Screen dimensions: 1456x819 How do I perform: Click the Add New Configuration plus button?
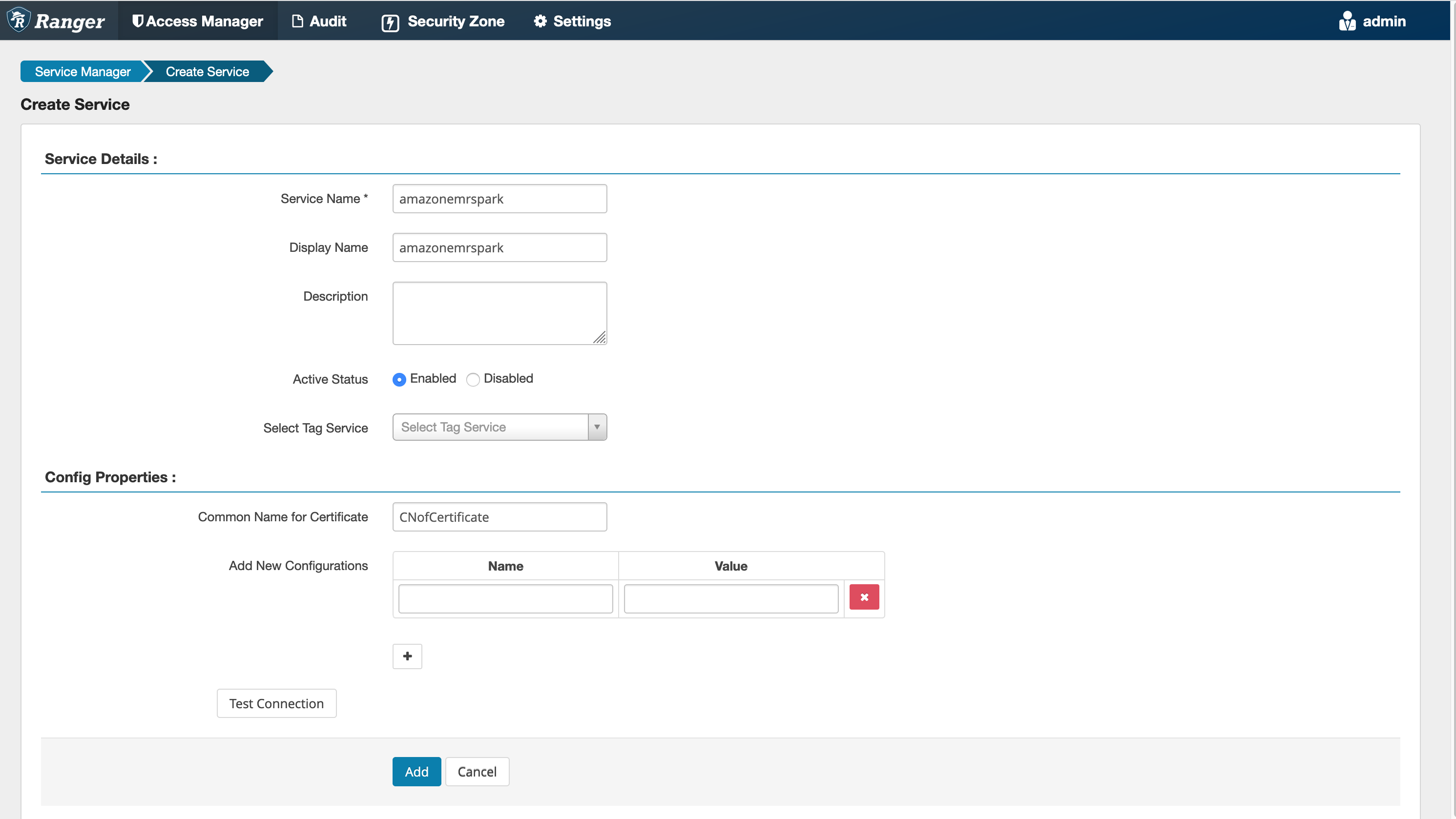407,656
